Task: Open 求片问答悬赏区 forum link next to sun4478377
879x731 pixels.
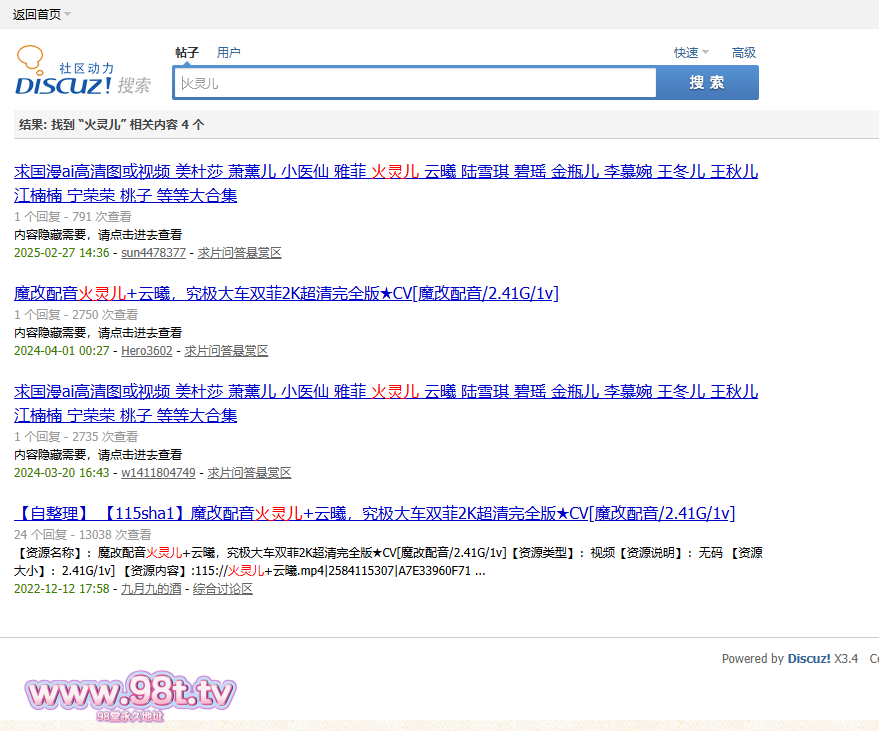Action: (x=239, y=253)
